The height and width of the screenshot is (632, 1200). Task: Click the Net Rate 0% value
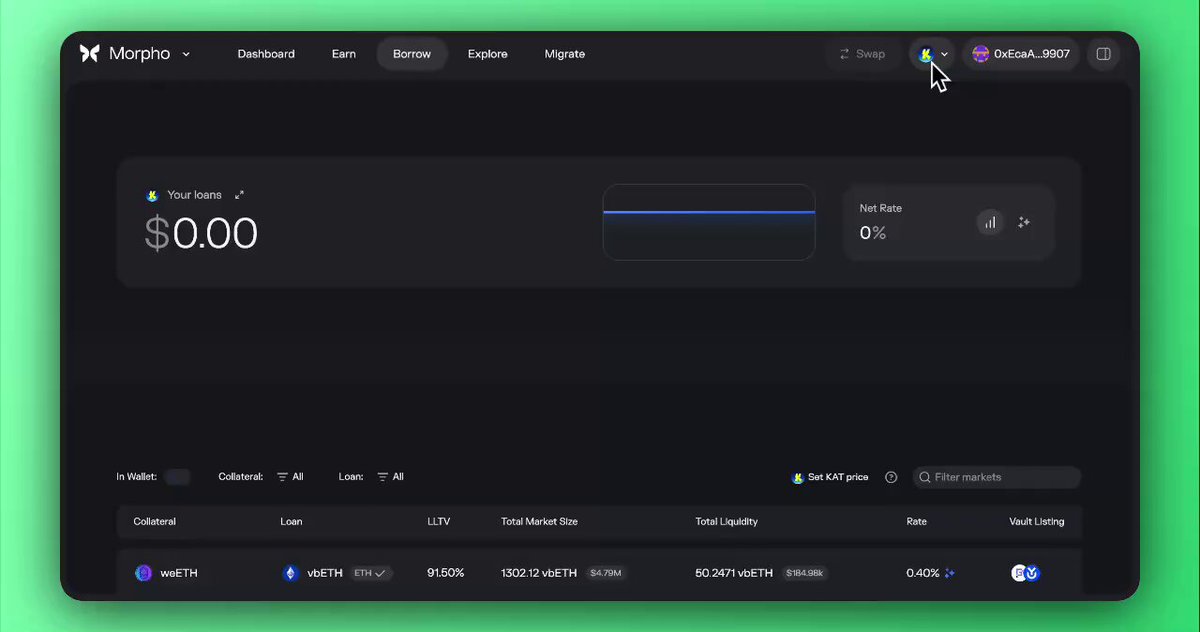pos(873,233)
